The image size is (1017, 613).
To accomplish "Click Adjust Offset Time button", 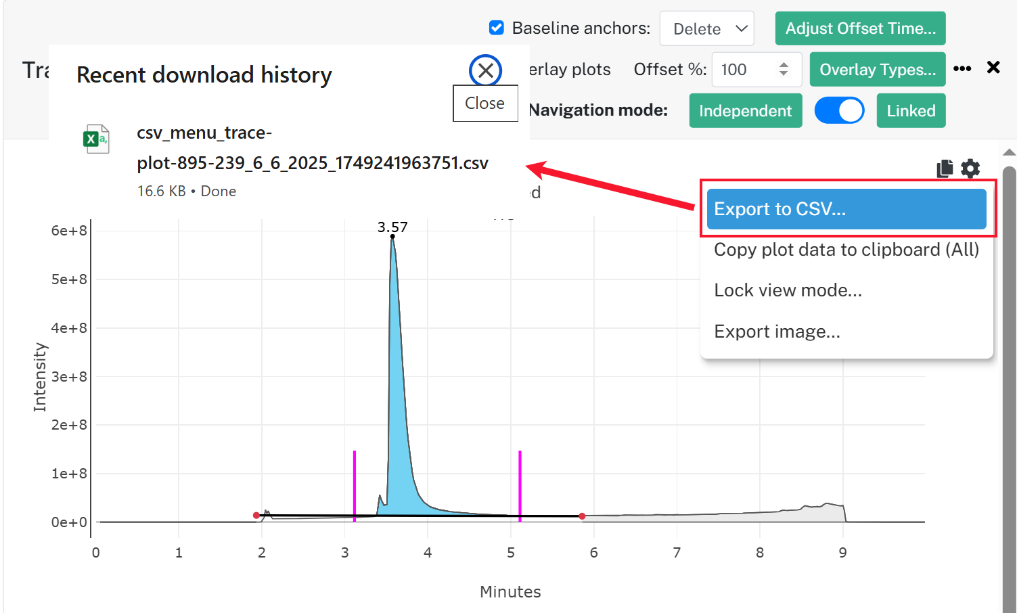I will 860,29.
